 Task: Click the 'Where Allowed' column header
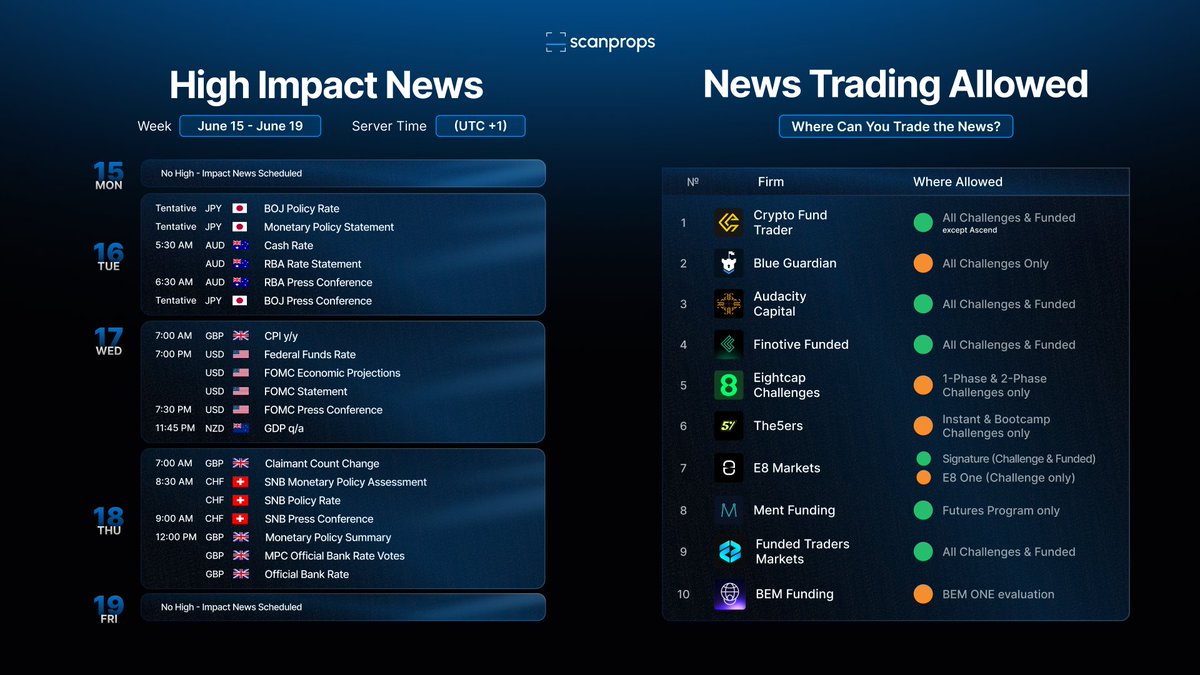(x=957, y=182)
